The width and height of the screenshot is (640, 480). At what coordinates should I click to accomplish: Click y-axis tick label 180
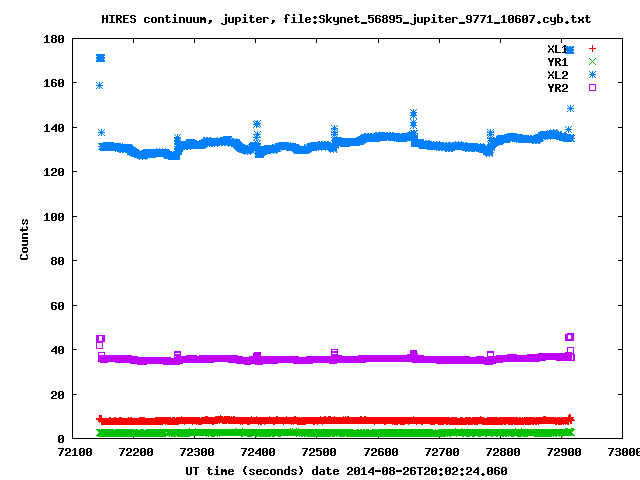54,39
